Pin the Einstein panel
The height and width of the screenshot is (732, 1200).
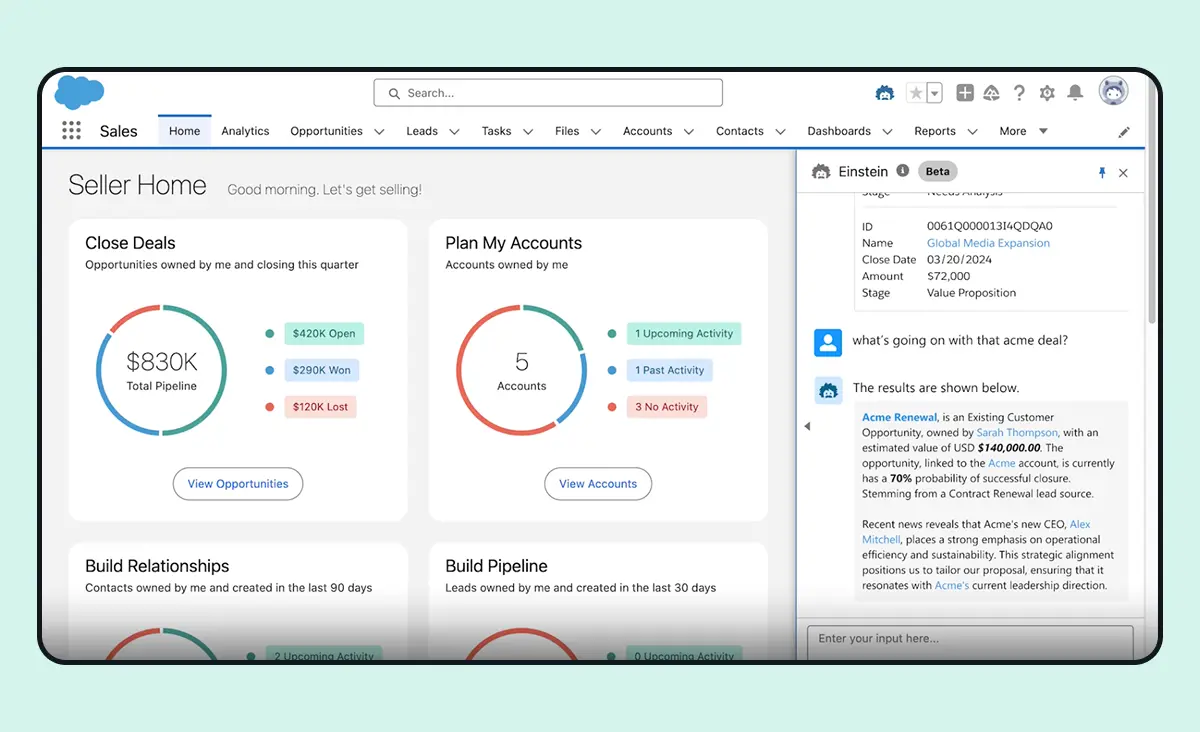coord(1102,173)
